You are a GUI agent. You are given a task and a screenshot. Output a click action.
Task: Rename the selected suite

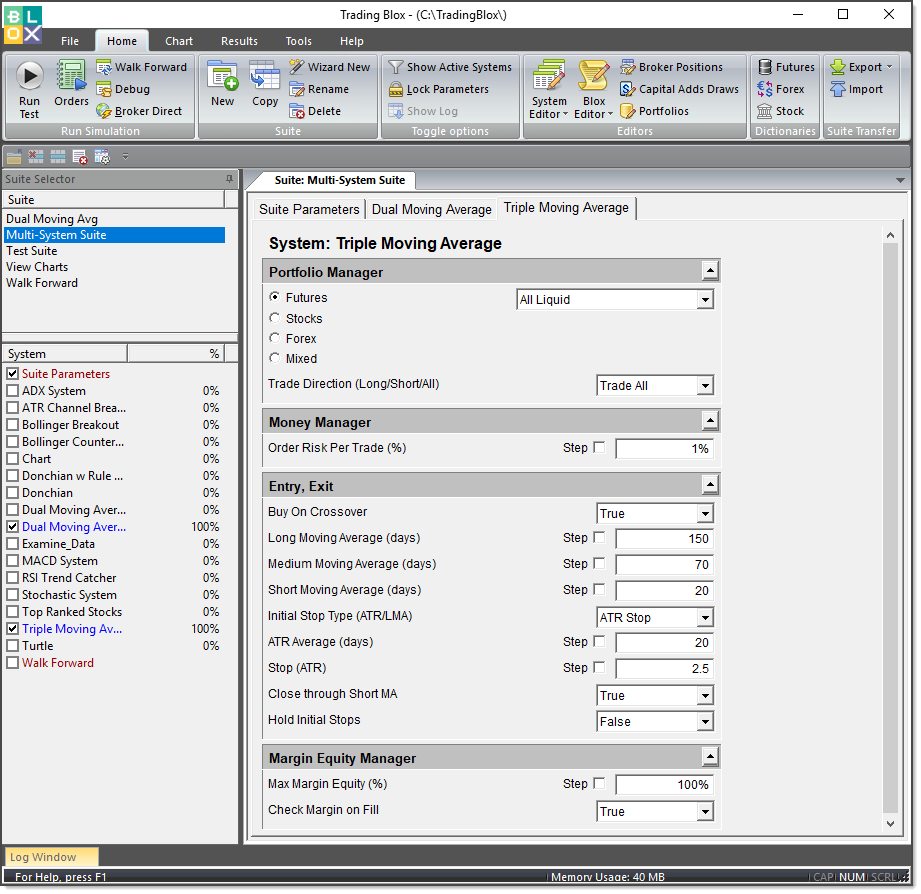click(x=319, y=89)
